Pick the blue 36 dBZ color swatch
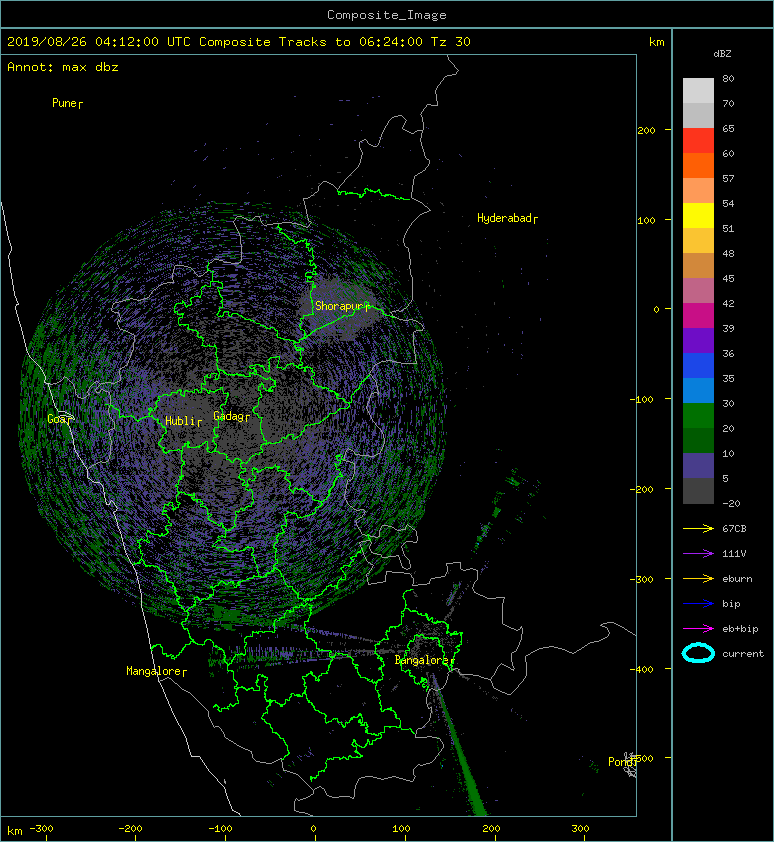Screen dimensions: 774x842 pyautogui.click(x=698, y=366)
